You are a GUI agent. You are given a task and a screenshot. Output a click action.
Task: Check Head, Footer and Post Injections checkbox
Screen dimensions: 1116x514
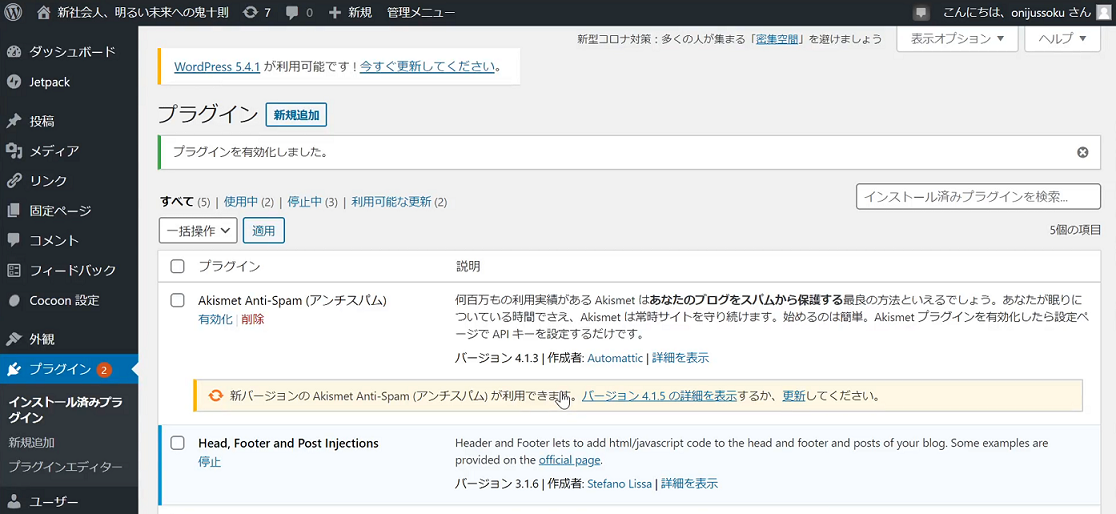click(178, 443)
